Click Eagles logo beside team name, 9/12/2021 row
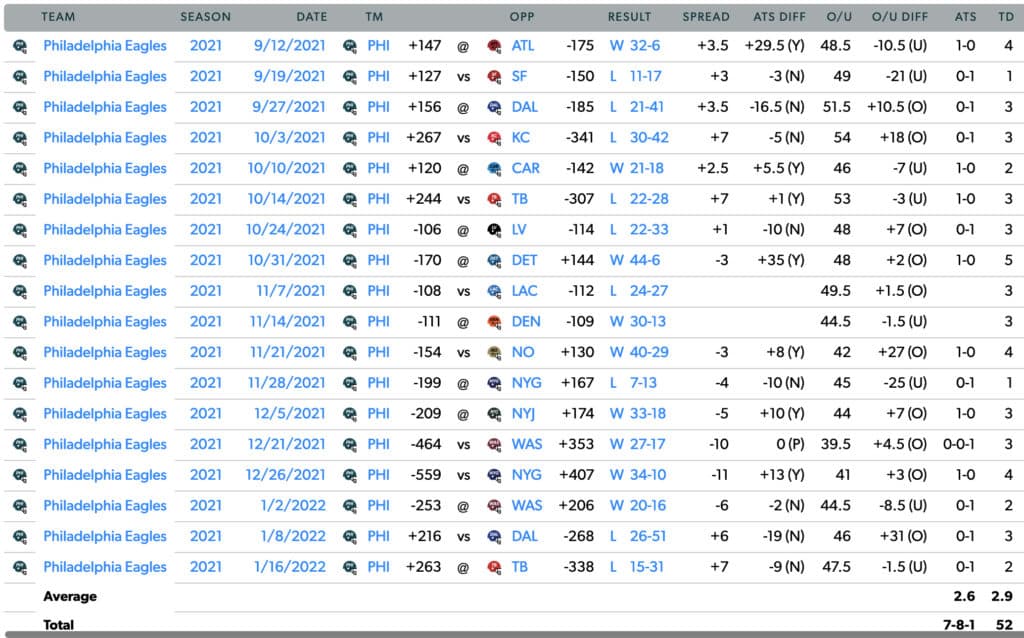Viewport: 1024px width, 638px height. tap(20, 46)
